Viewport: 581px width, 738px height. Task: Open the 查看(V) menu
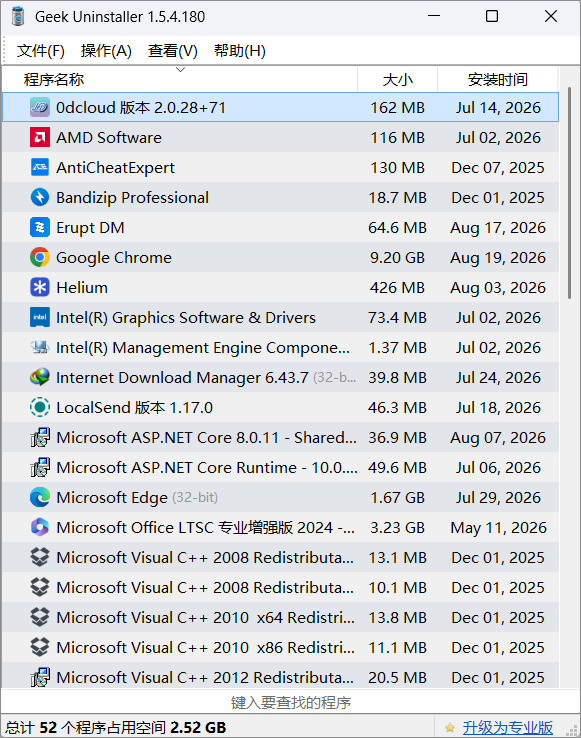[x=172, y=51]
